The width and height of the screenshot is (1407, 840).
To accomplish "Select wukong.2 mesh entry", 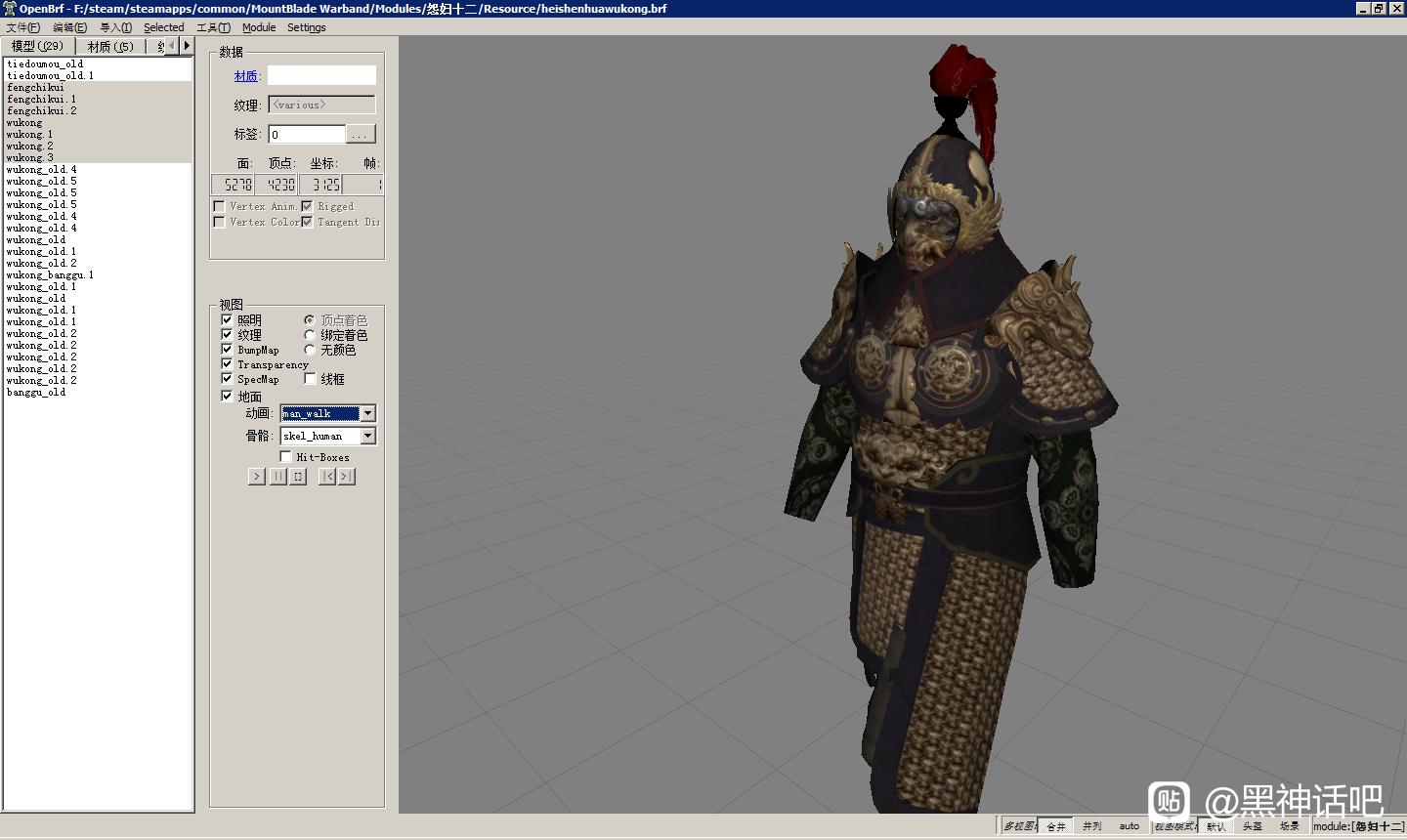I will (x=99, y=146).
